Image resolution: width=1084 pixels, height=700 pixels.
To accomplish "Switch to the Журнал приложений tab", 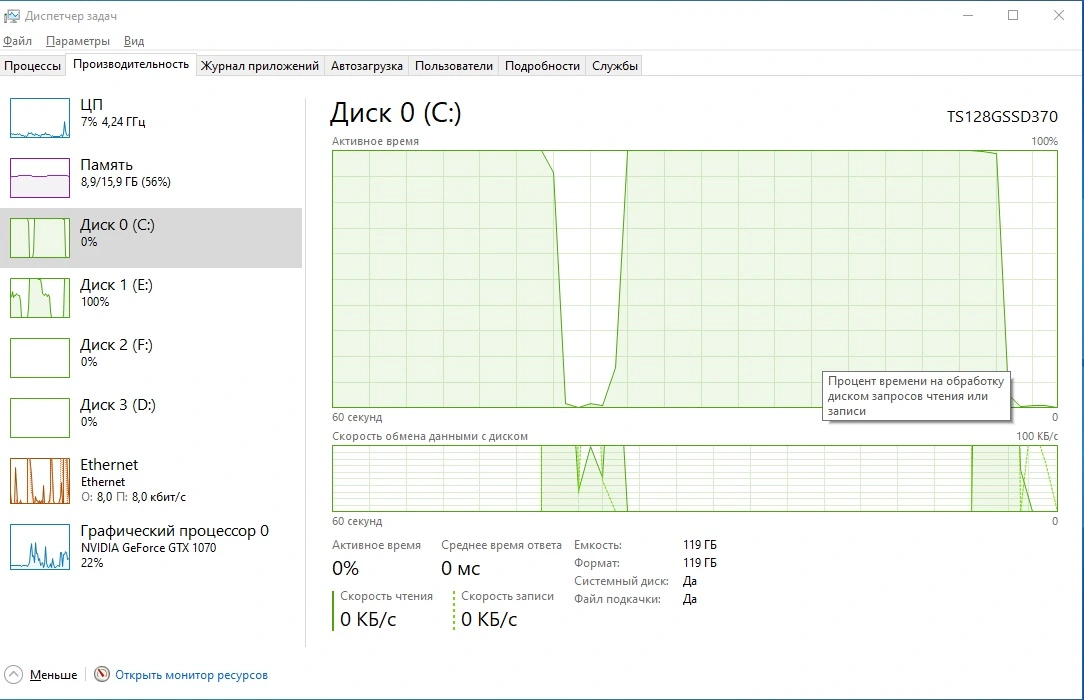I will click(260, 66).
